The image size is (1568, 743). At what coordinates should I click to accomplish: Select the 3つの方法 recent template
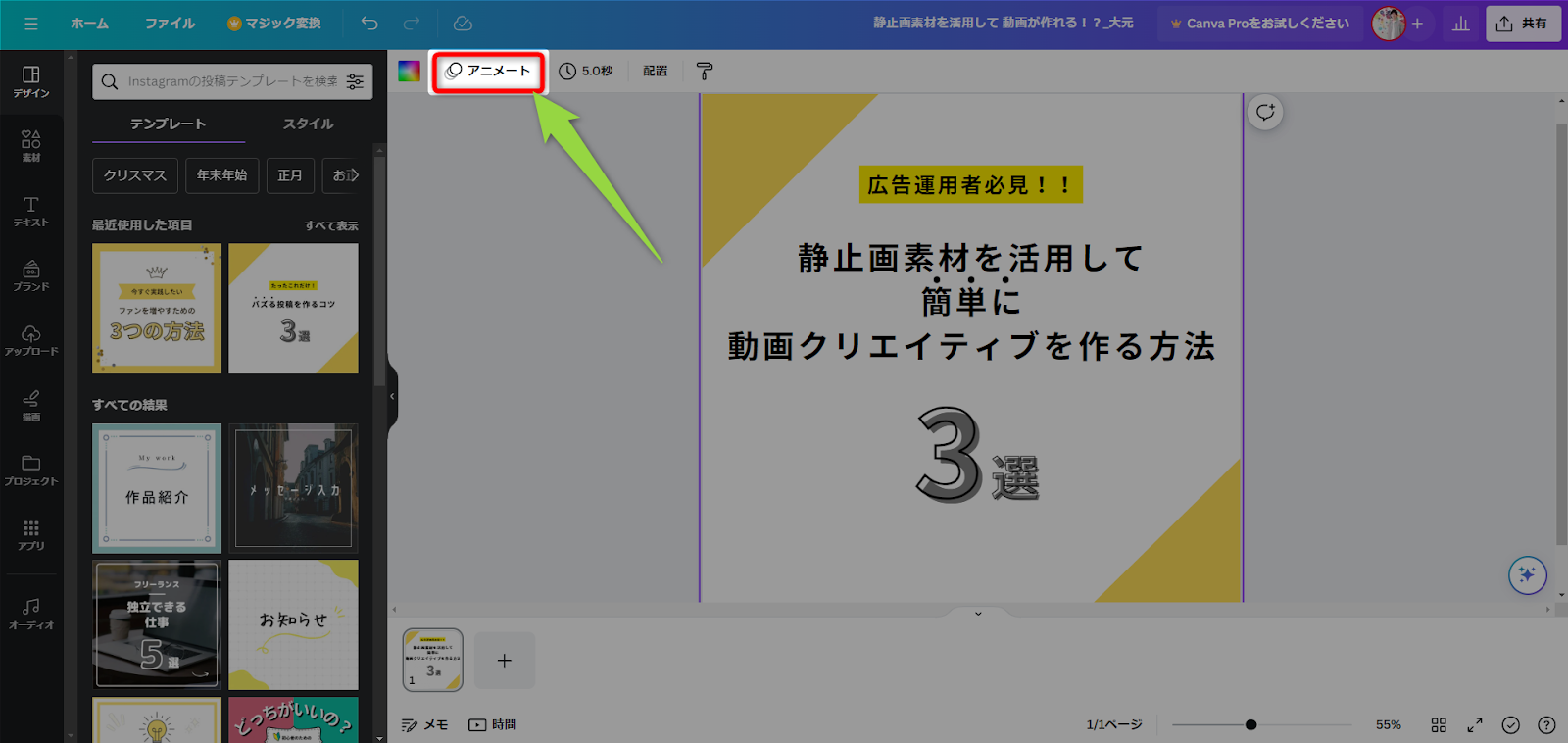[x=157, y=309]
